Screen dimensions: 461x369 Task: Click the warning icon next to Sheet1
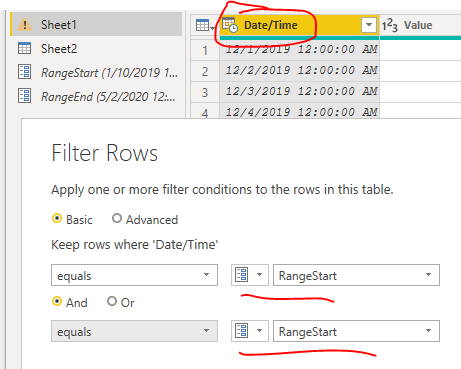[25, 25]
